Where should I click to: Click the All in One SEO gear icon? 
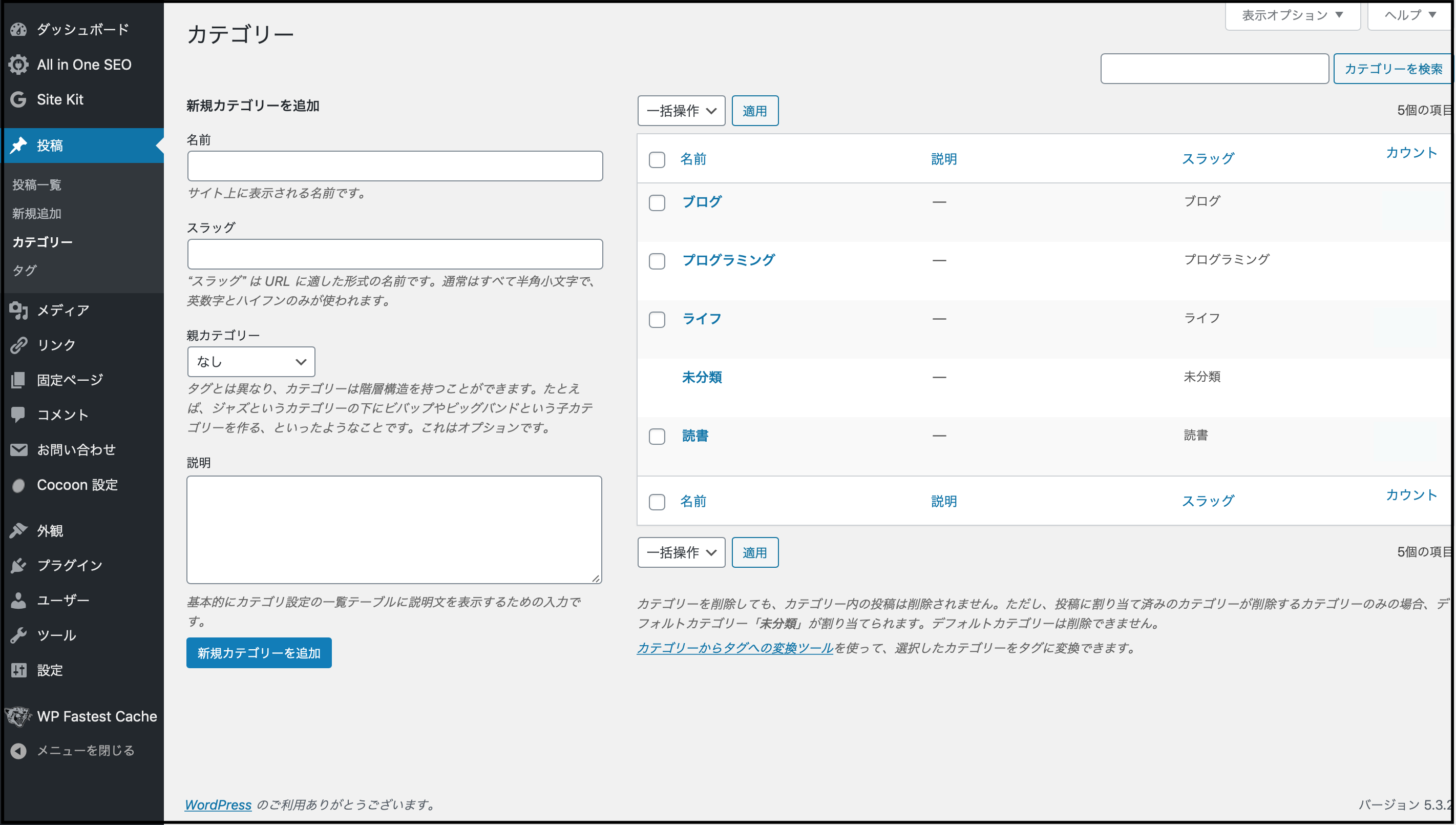tap(18, 65)
